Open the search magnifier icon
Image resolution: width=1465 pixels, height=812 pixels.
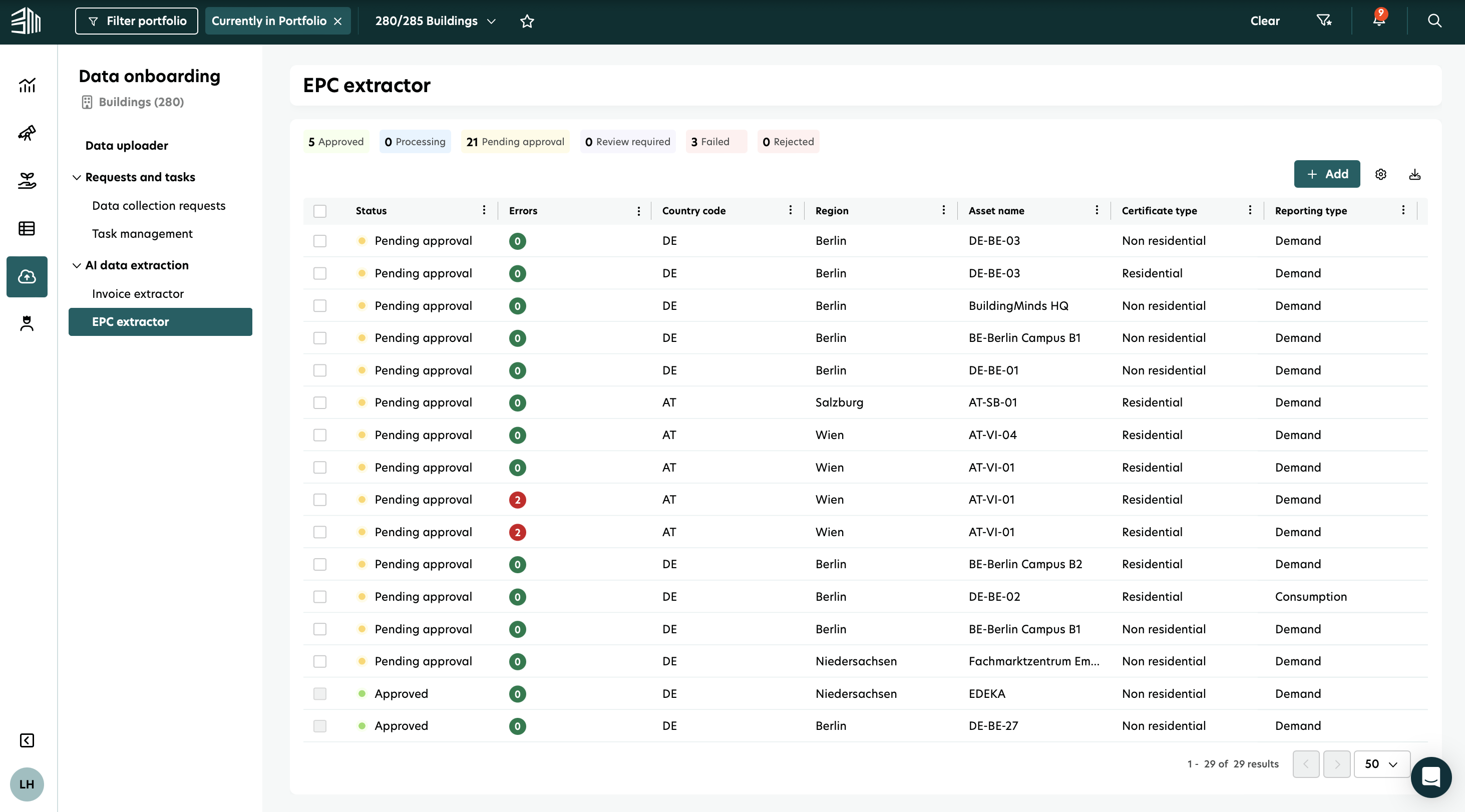(x=1434, y=21)
